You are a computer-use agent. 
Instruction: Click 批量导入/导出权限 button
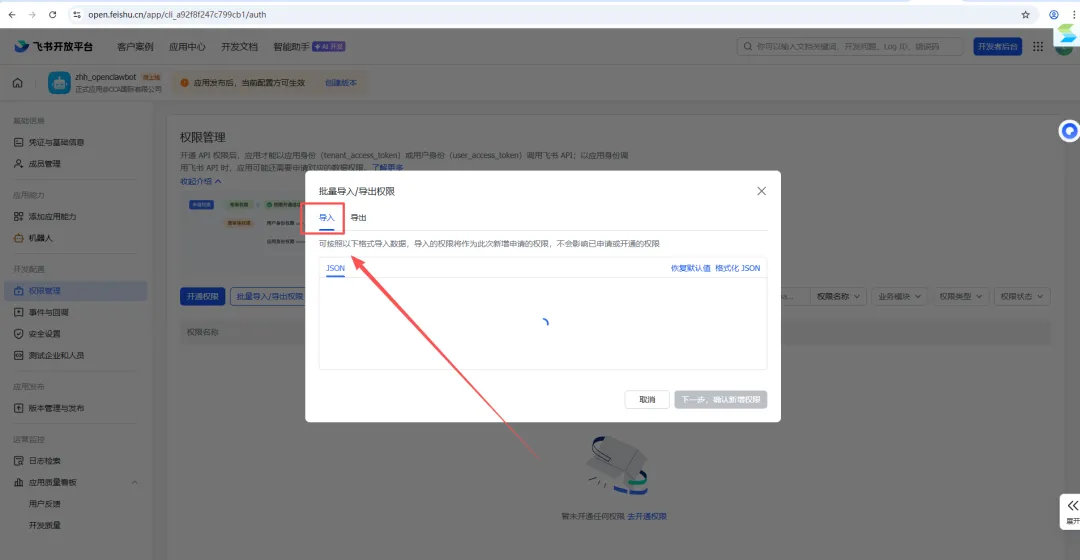pyautogui.click(x=269, y=297)
